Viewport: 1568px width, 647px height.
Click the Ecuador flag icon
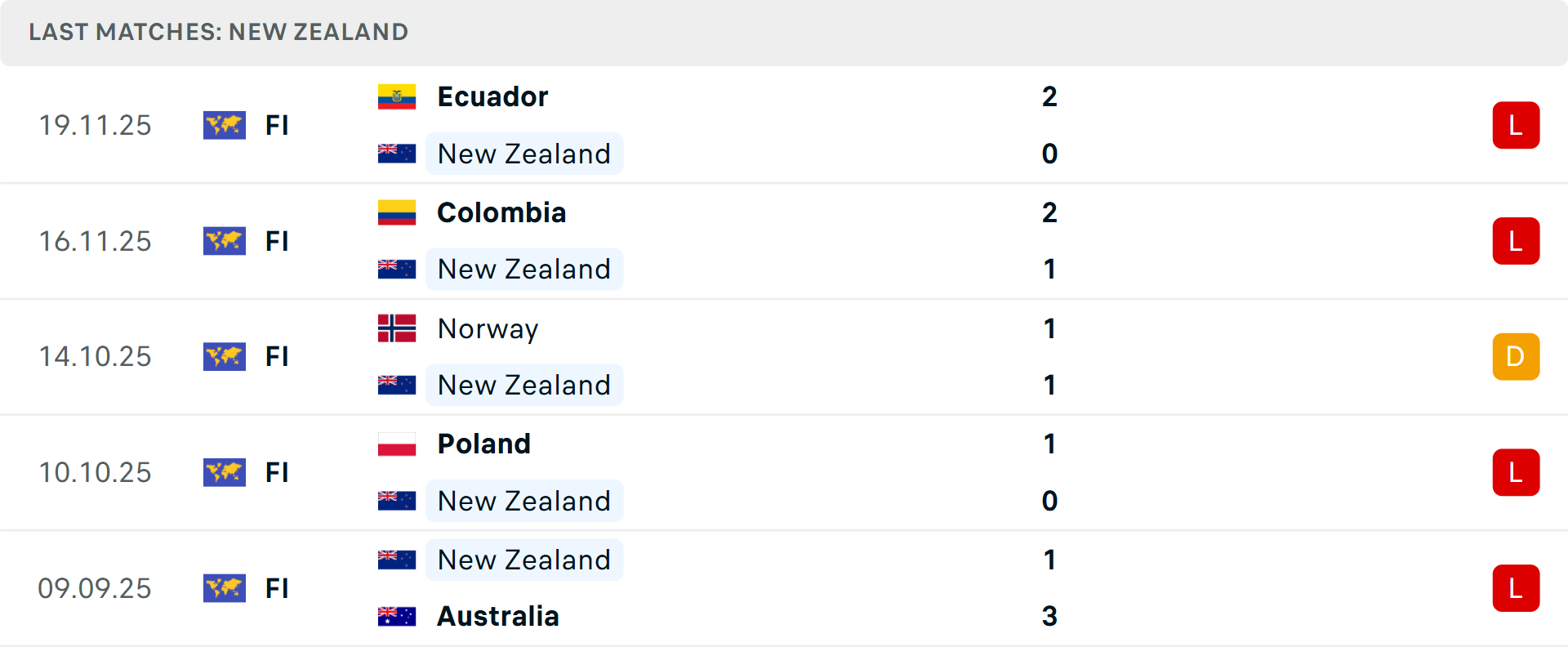coord(397,96)
